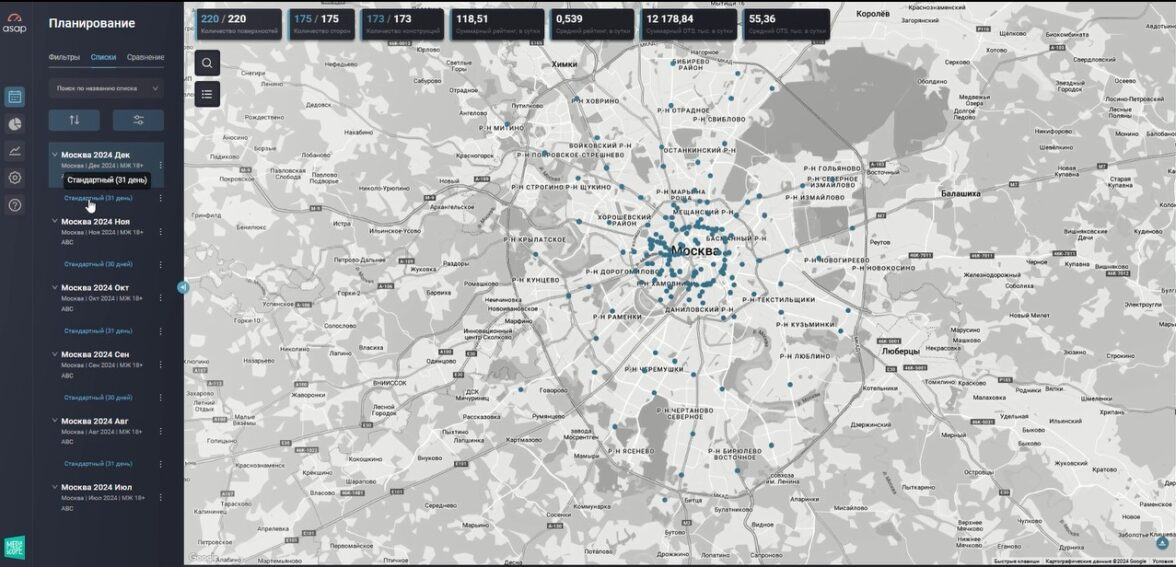1176x567 pixels.
Task: Click the asap logo
Action: tap(14, 23)
